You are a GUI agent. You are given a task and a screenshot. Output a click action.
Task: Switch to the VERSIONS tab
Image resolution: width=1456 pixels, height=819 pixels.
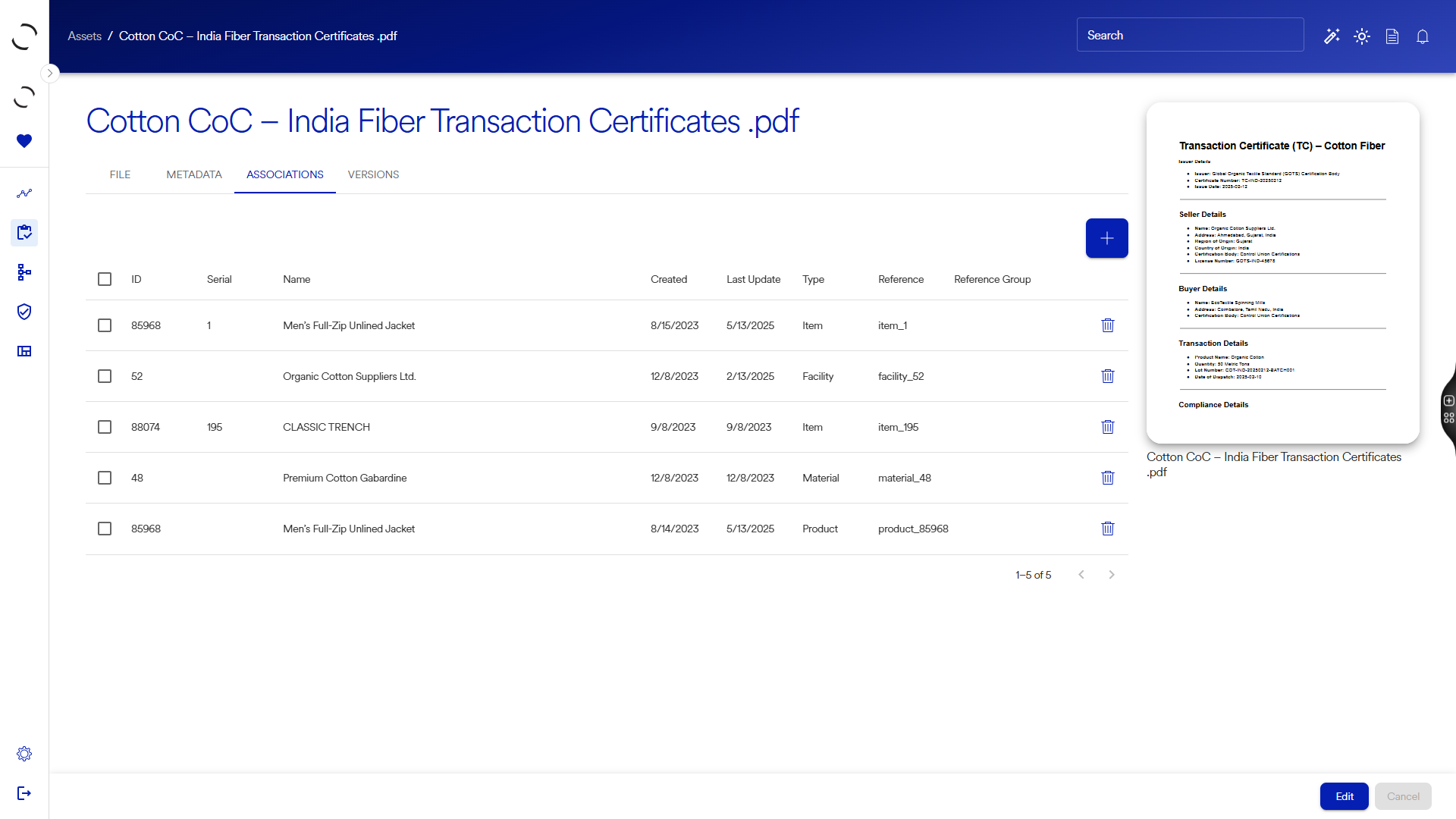[x=373, y=174]
